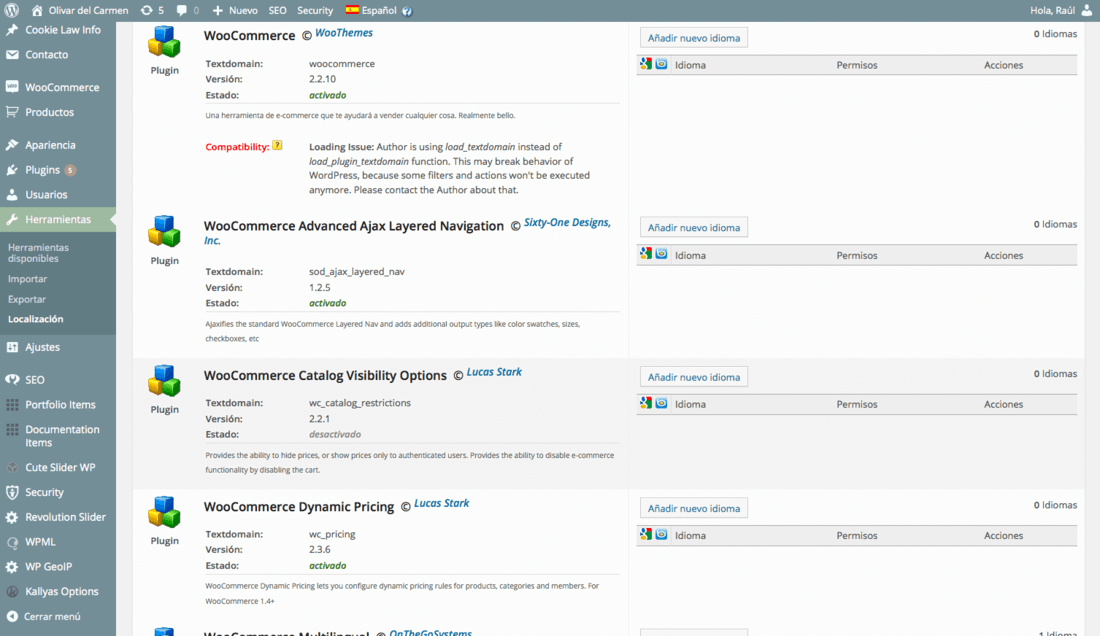Select Localización submenu item
This screenshot has width=1100, height=636.
tap(36, 319)
